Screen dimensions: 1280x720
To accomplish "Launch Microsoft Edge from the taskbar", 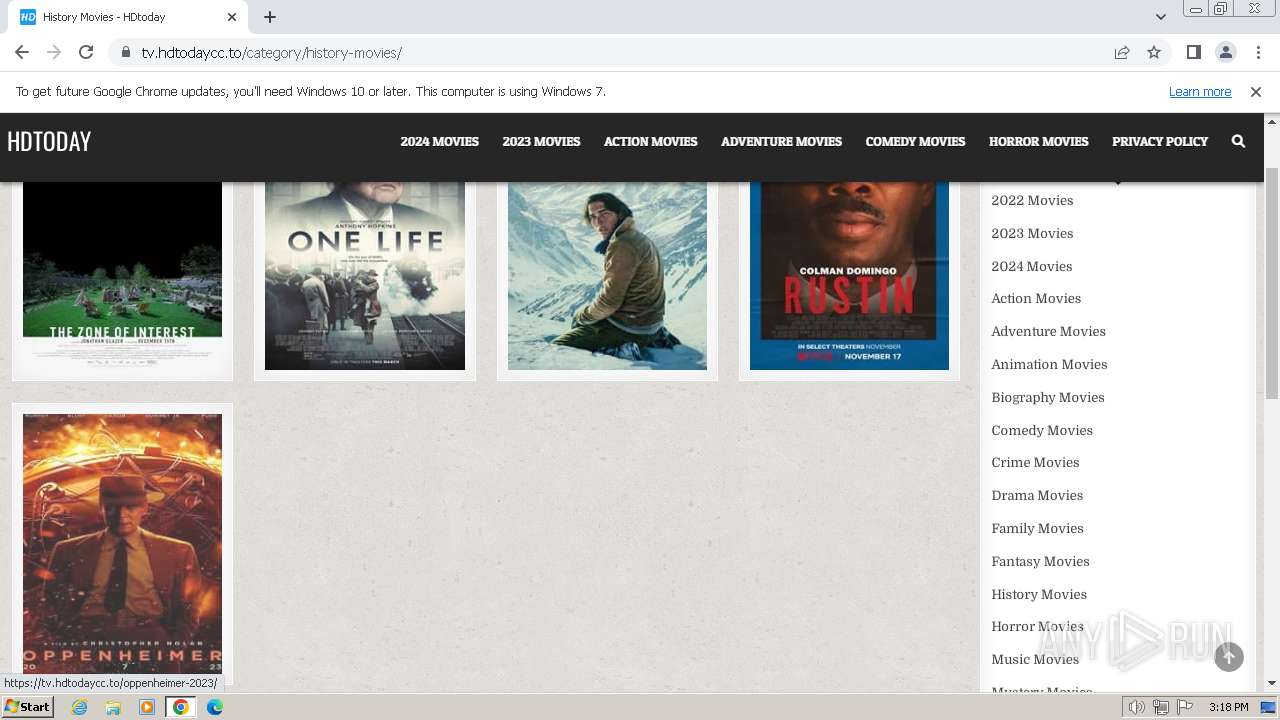I will tap(215, 707).
